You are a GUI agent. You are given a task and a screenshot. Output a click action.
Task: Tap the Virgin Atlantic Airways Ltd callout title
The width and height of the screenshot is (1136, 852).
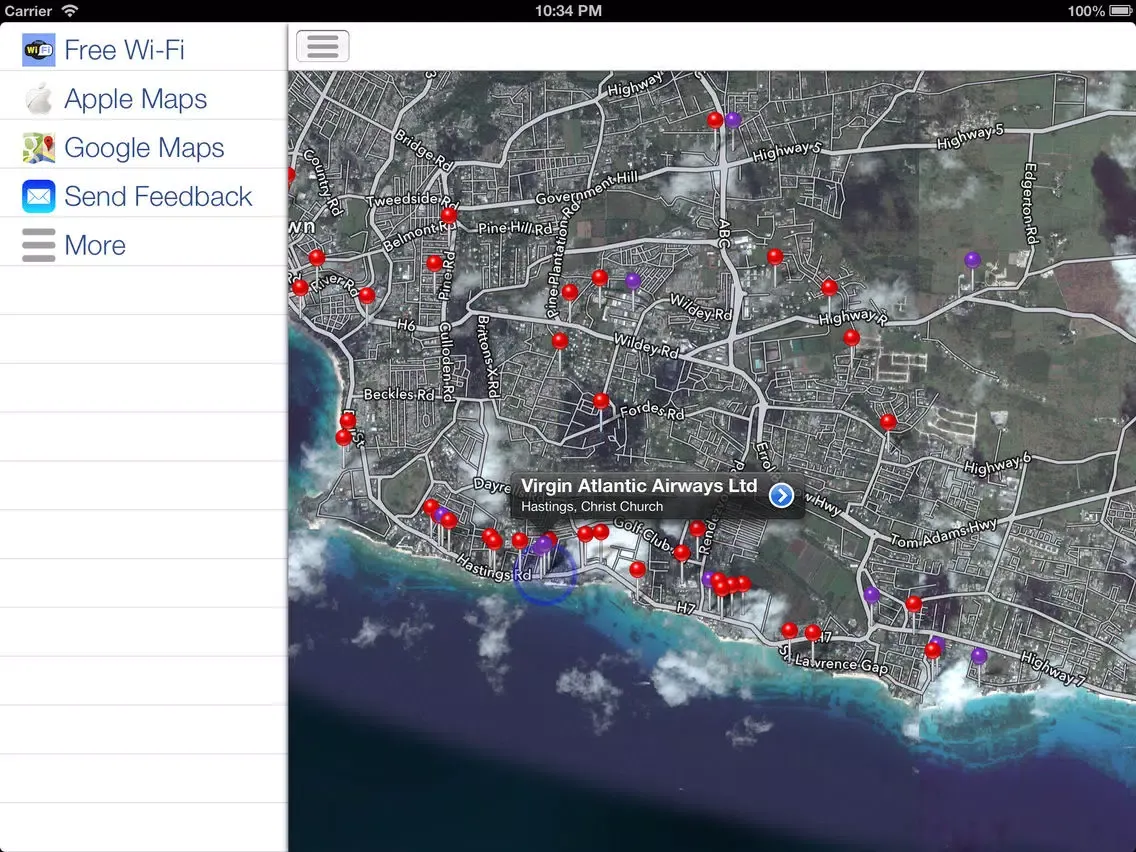coord(639,485)
